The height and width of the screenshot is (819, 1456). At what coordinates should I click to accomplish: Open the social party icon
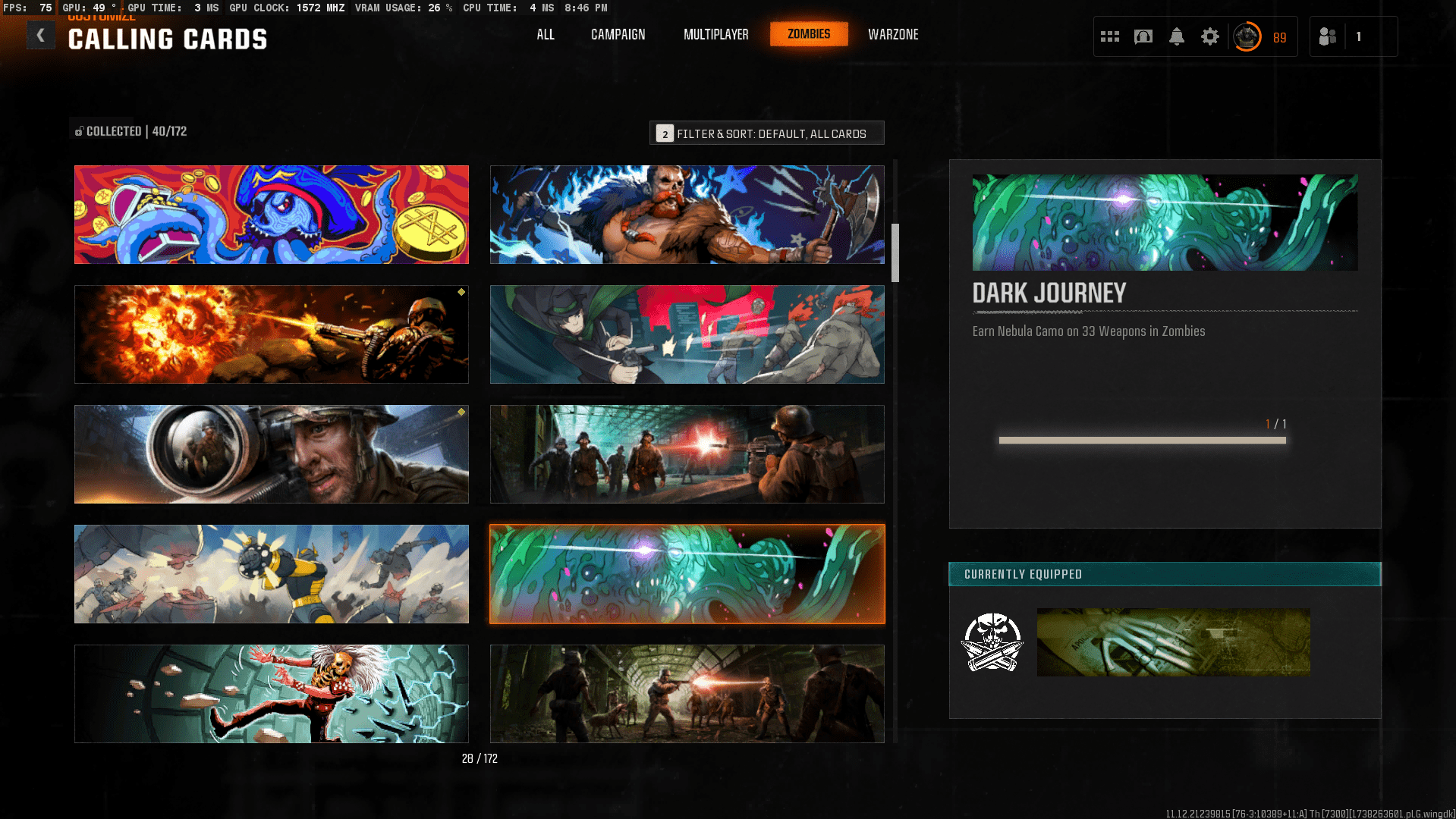(1327, 36)
